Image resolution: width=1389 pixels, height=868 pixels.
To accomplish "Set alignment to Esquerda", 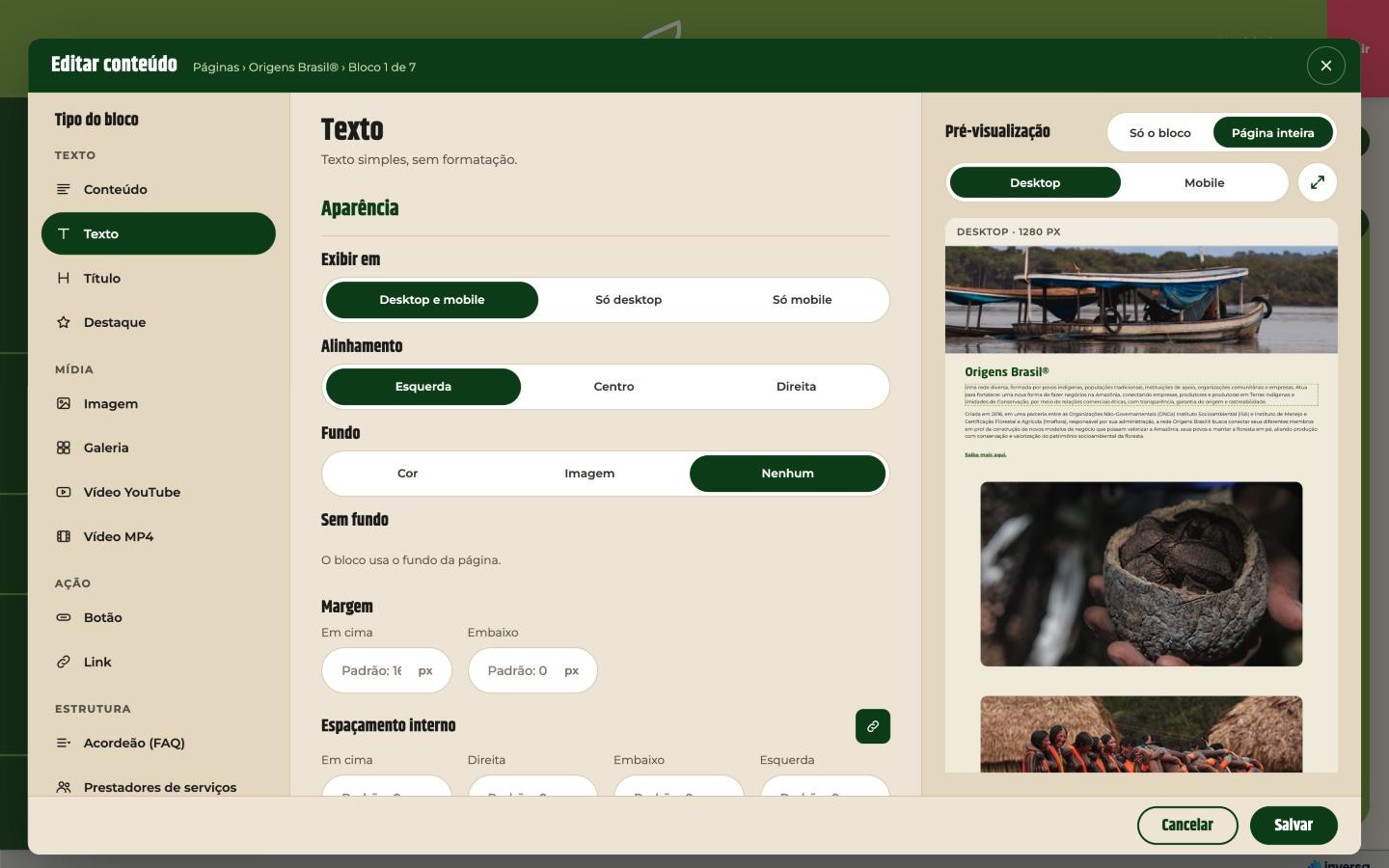I will coord(423,387).
